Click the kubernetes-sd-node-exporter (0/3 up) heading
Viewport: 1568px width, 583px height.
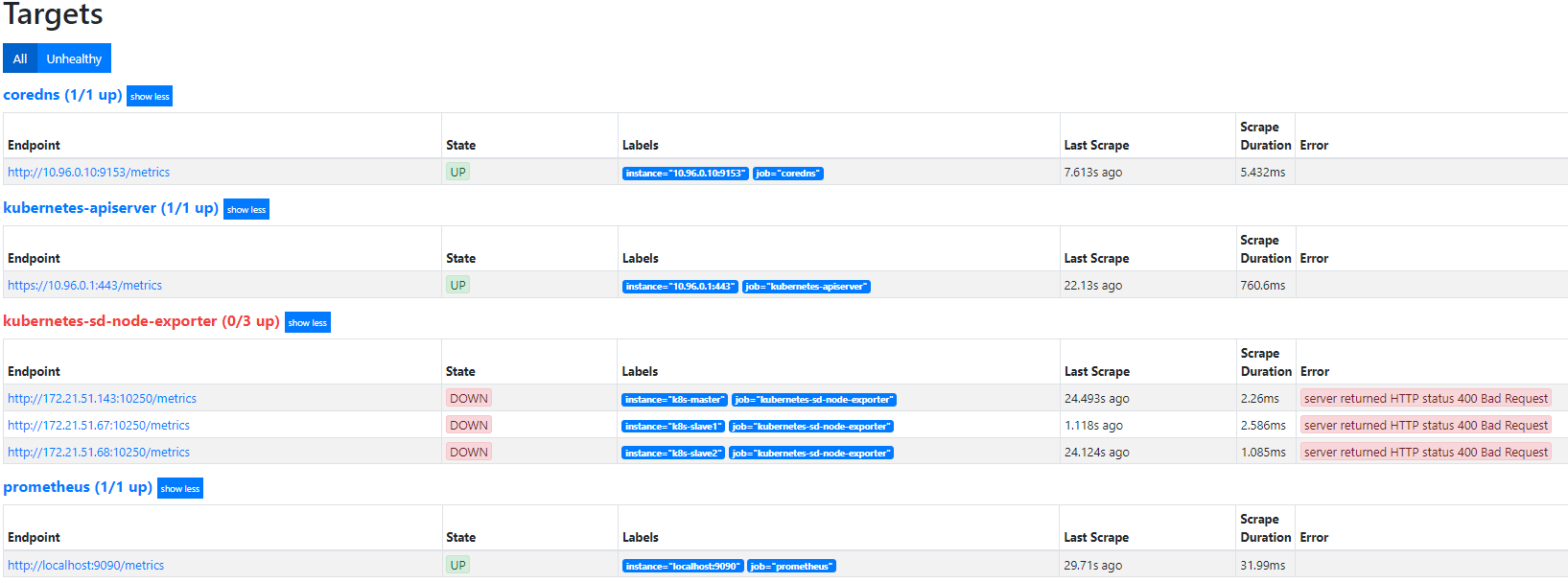click(141, 321)
